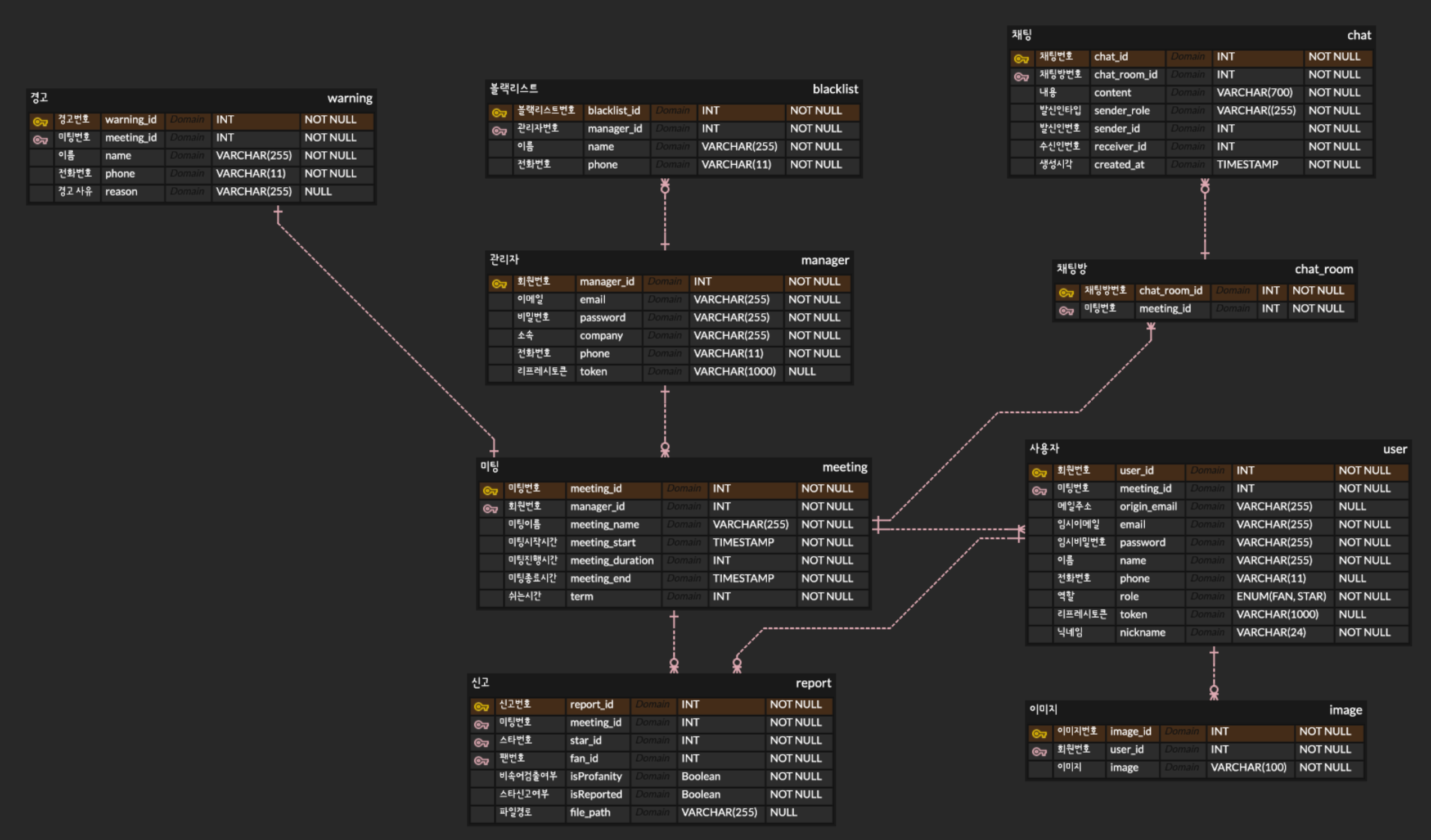Click the primary key icon for chat_id
Screen dimensions: 1431x840
tap(1021, 58)
